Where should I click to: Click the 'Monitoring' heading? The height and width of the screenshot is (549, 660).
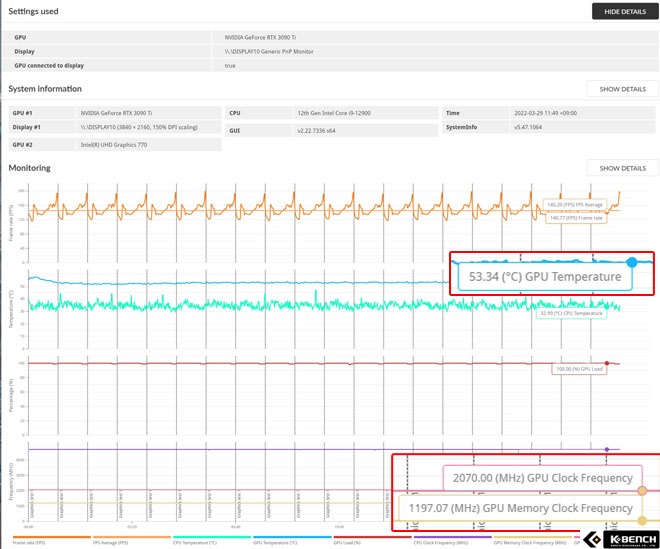(x=29, y=168)
